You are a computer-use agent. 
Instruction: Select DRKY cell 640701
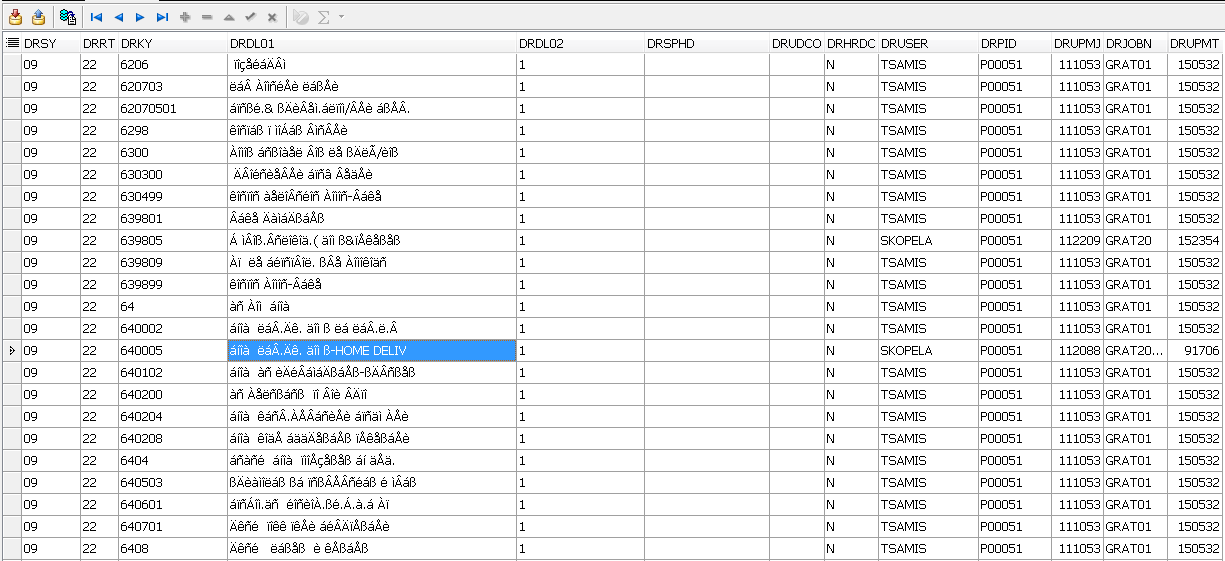coord(172,527)
